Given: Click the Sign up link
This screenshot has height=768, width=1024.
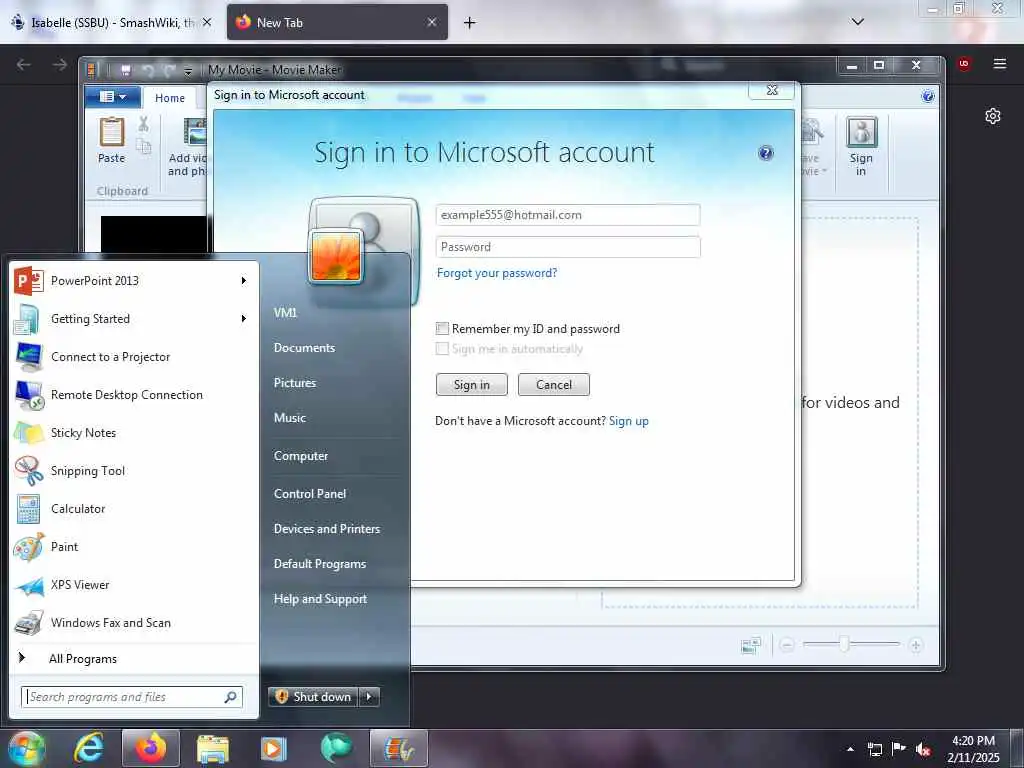Looking at the screenshot, I should click(x=629, y=421).
